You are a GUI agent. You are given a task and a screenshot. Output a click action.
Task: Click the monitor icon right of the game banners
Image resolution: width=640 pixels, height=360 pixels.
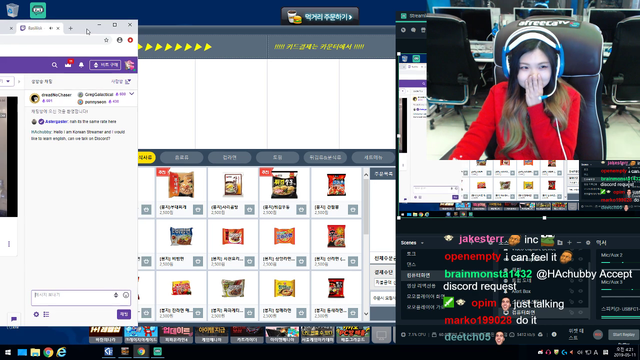[382, 336]
